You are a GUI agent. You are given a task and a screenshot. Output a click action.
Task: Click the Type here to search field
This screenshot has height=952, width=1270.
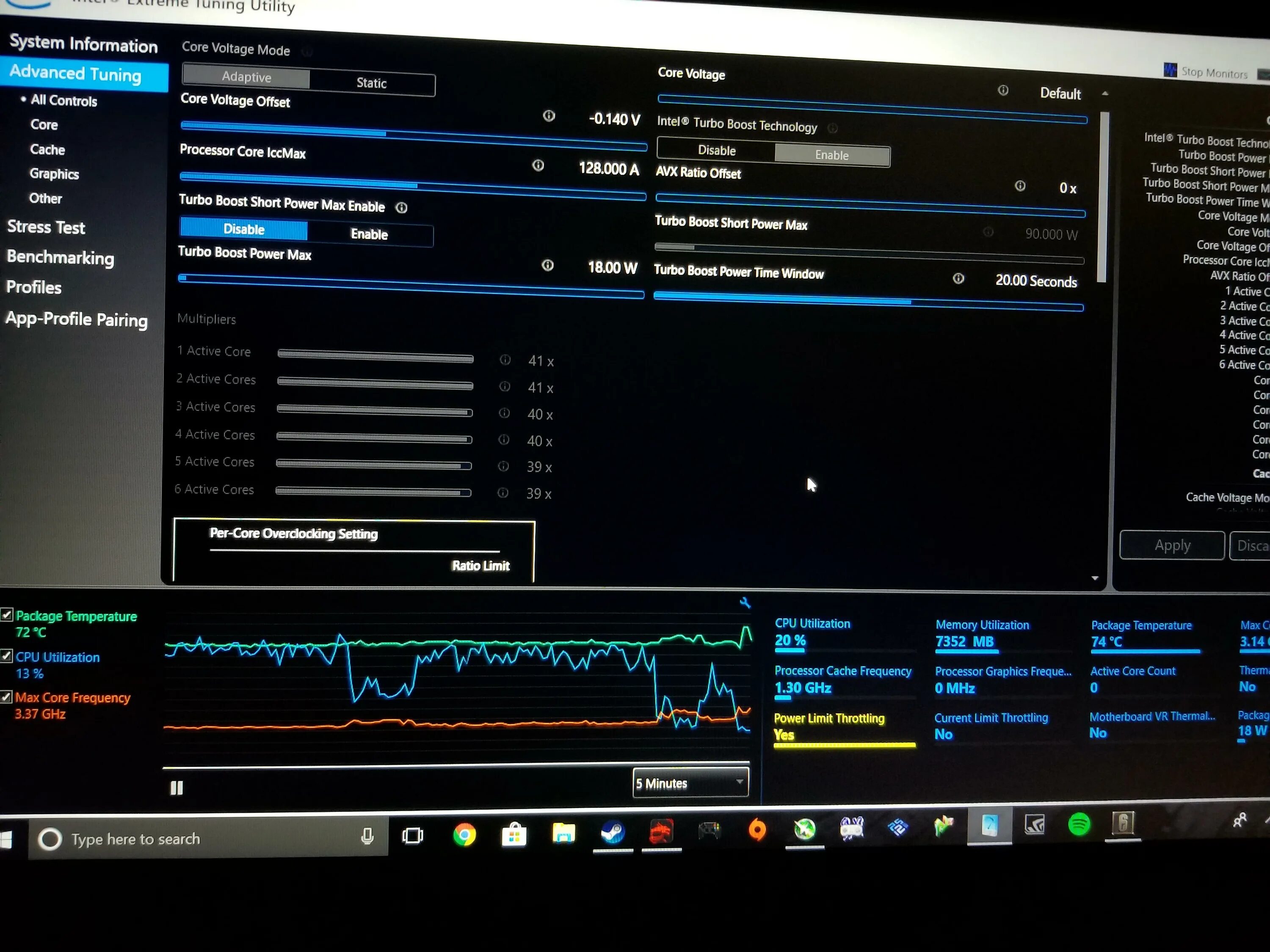pyautogui.click(x=208, y=838)
